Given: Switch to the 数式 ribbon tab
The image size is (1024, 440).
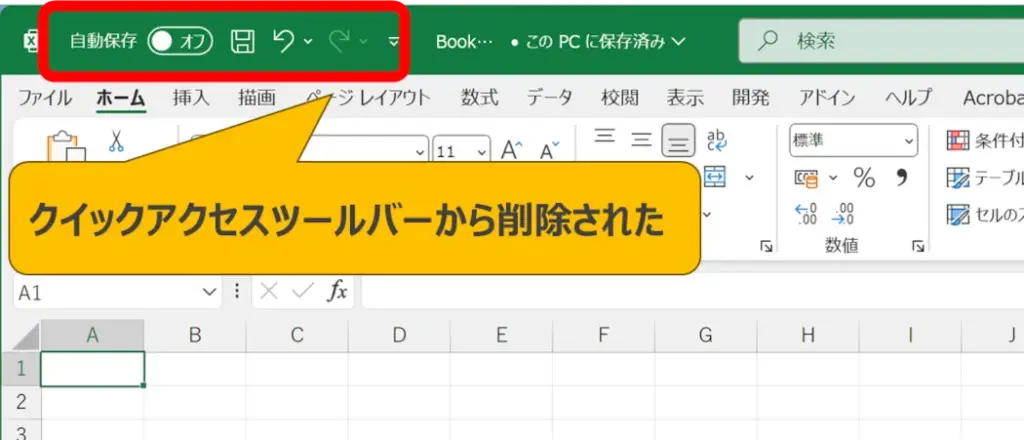Looking at the screenshot, I should pos(479,97).
